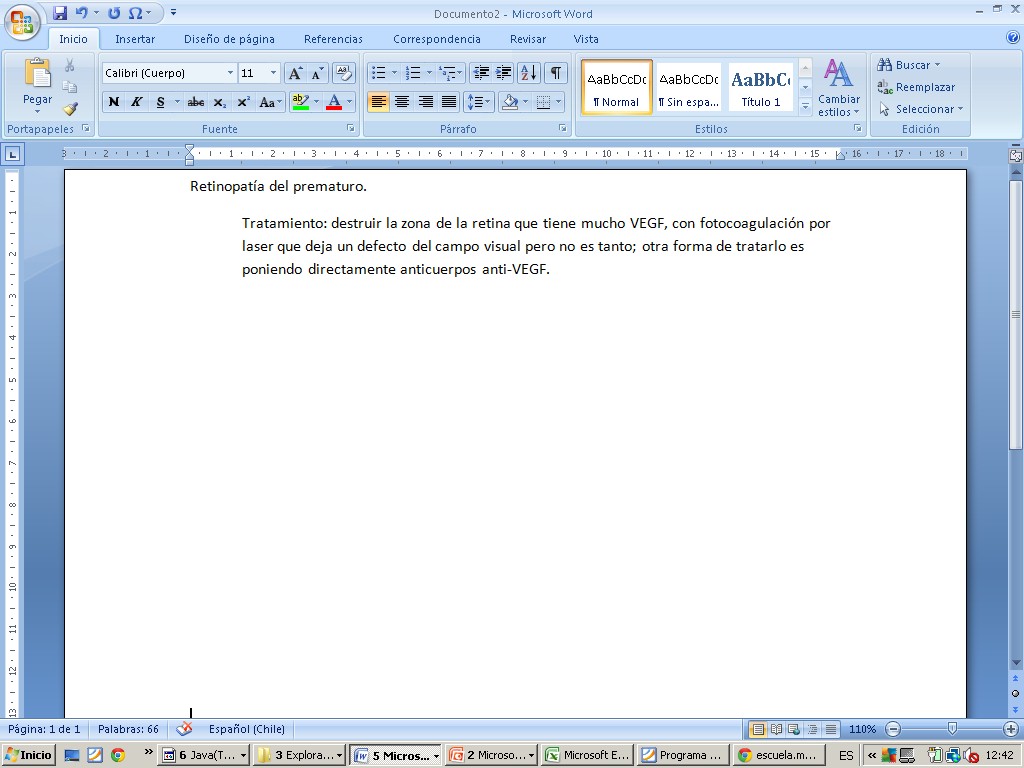
Task: Click the Cut scissors icon
Action: click(70, 65)
